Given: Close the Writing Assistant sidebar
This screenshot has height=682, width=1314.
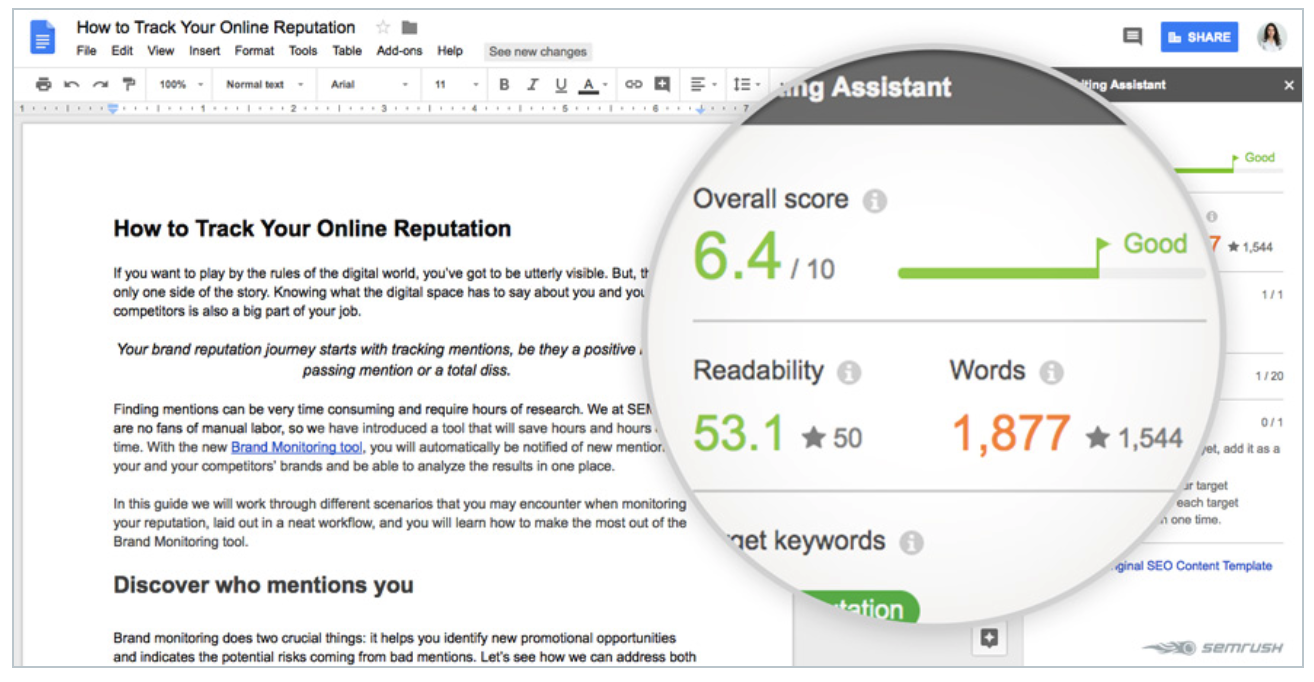Looking at the screenshot, I should click(x=1289, y=86).
